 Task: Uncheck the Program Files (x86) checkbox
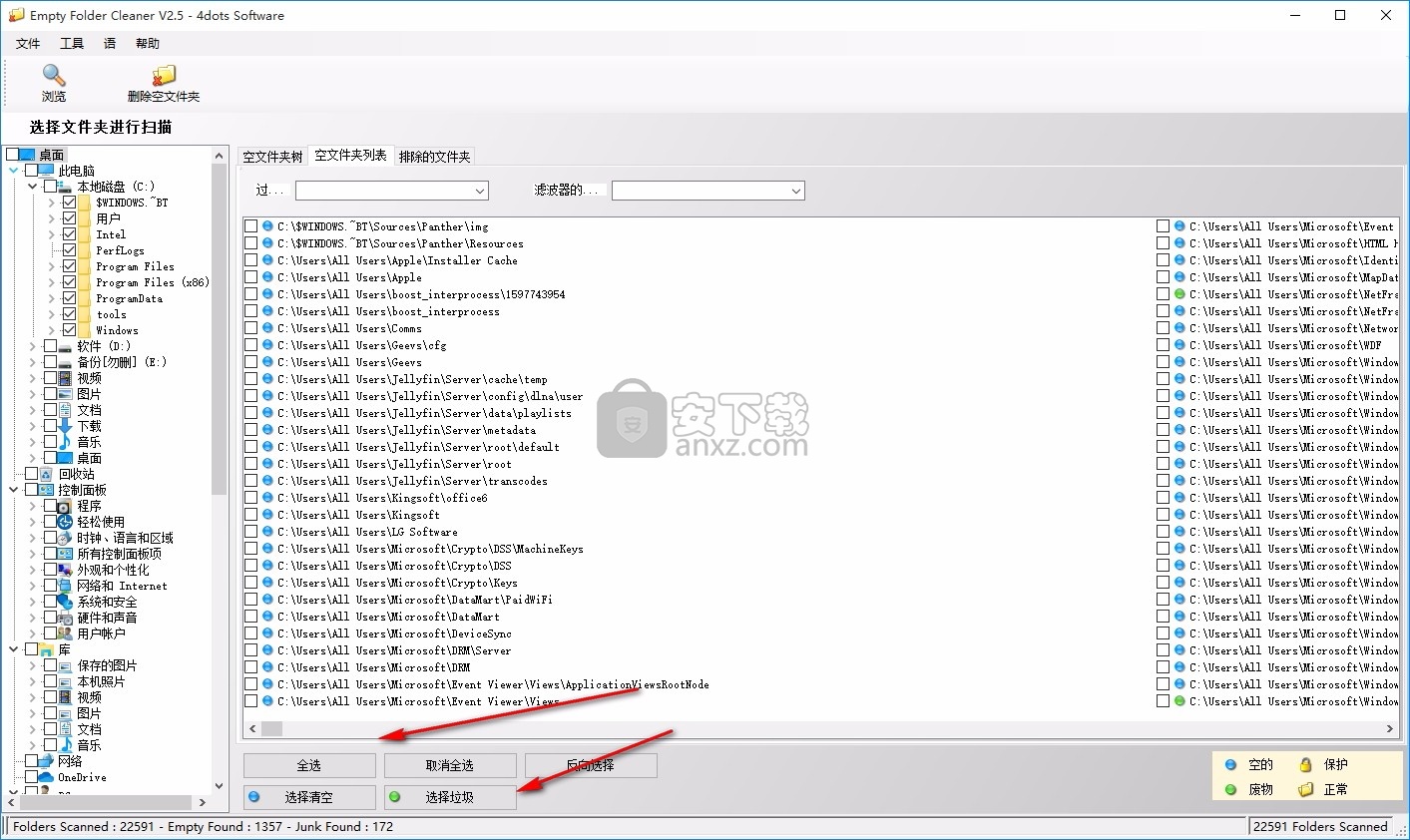(x=69, y=282)
